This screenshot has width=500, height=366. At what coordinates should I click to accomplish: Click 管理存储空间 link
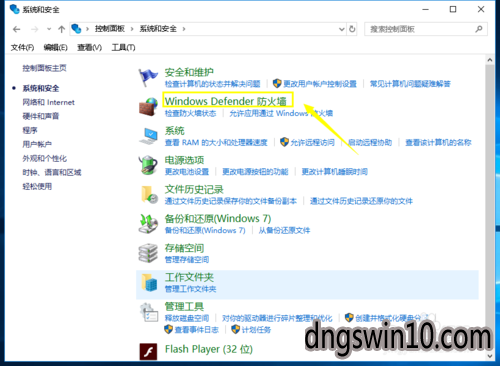187,260
